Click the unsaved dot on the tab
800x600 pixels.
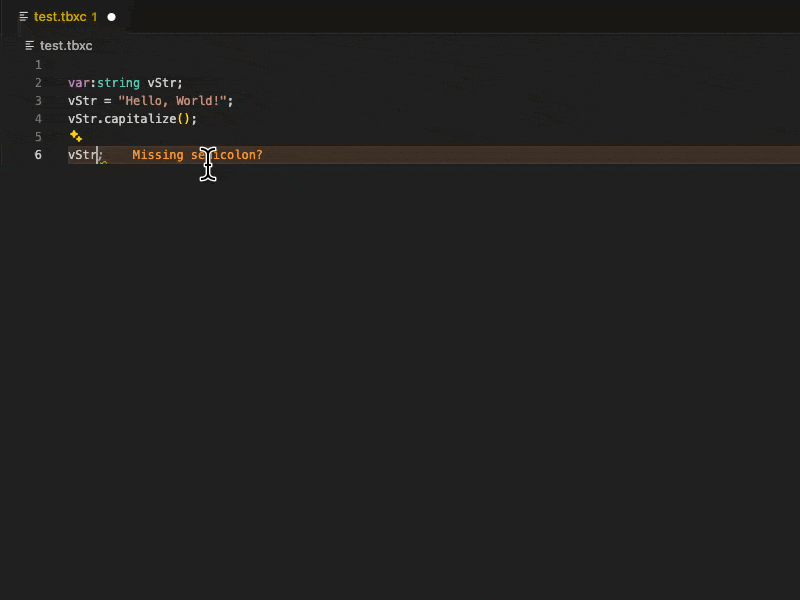pos(111,17)
